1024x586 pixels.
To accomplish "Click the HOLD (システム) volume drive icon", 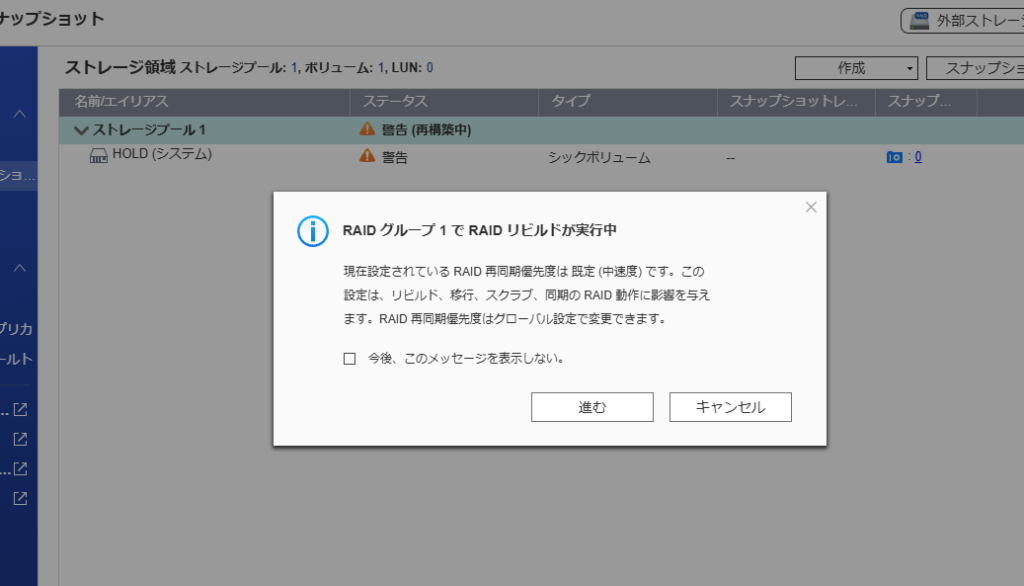I will 99,156.
